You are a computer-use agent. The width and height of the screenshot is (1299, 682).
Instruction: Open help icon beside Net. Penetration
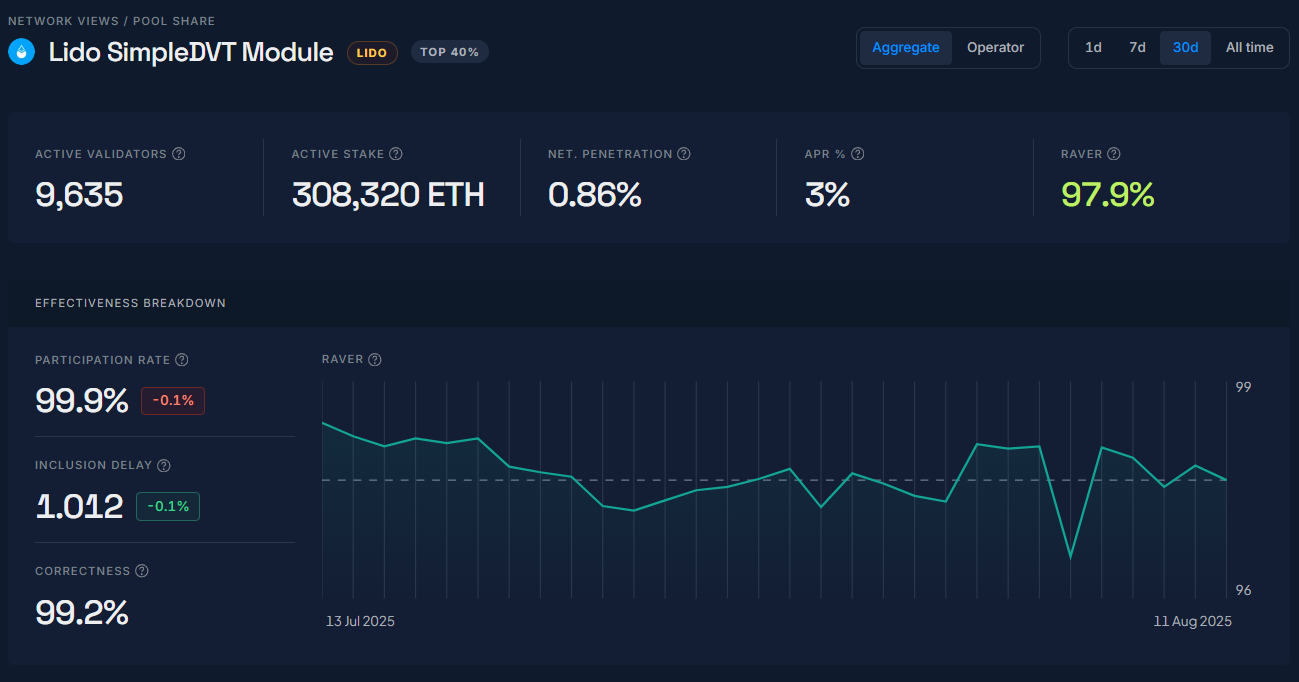tap(684, 154)
